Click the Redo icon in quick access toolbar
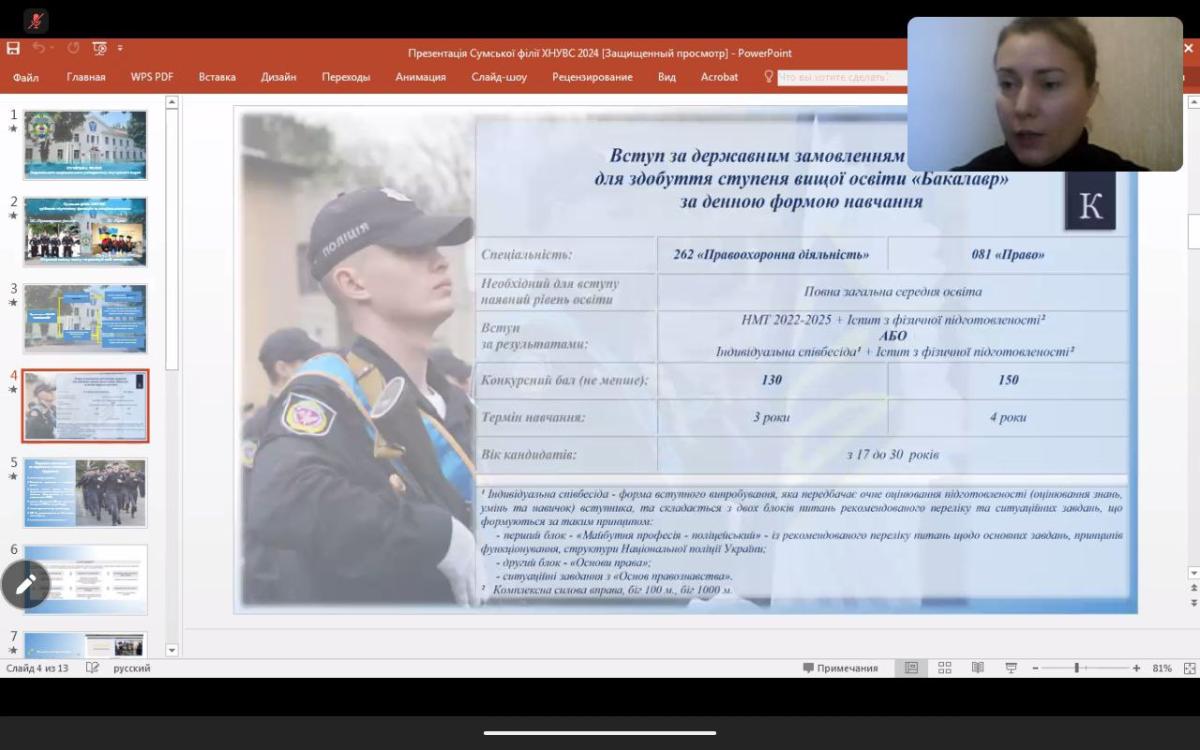This screenshot has width=1200, height=750. coord(73,48)
